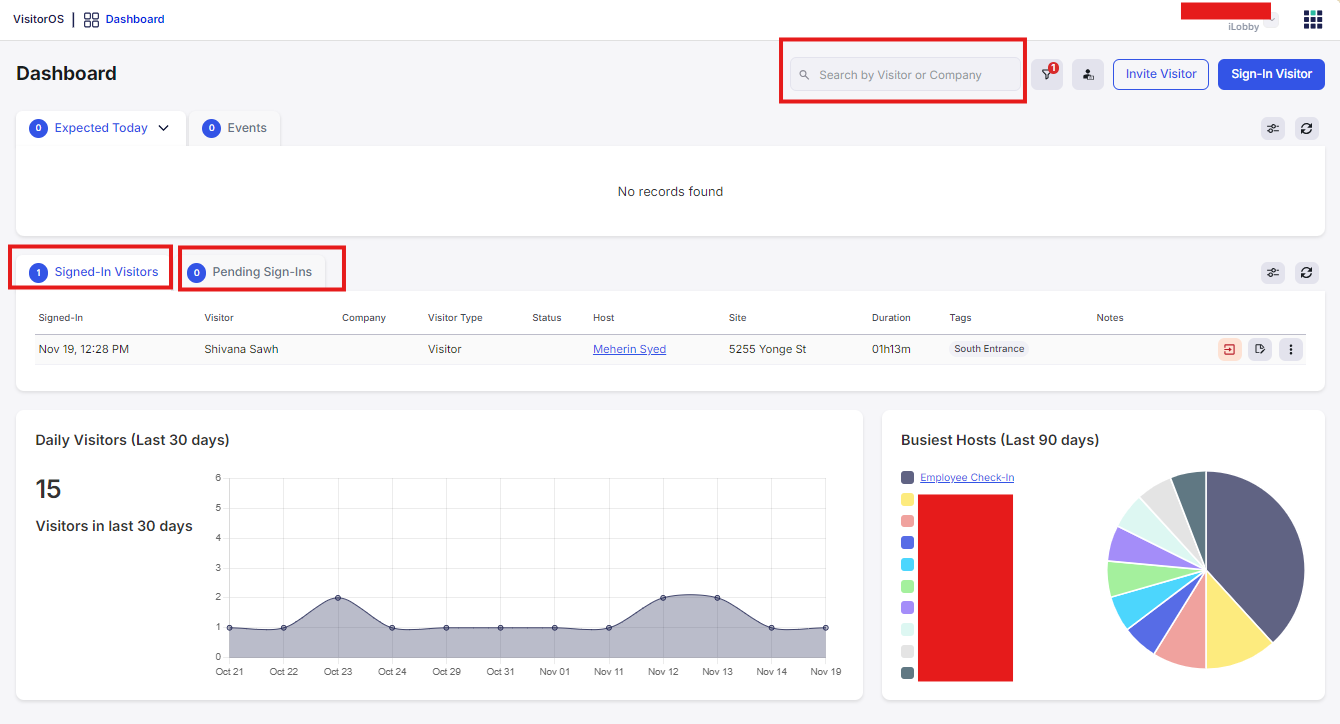The width and height of the screenshot is (1340, 724).
Task: Open the visitor filter with red badge
Action: [1046, 74]
